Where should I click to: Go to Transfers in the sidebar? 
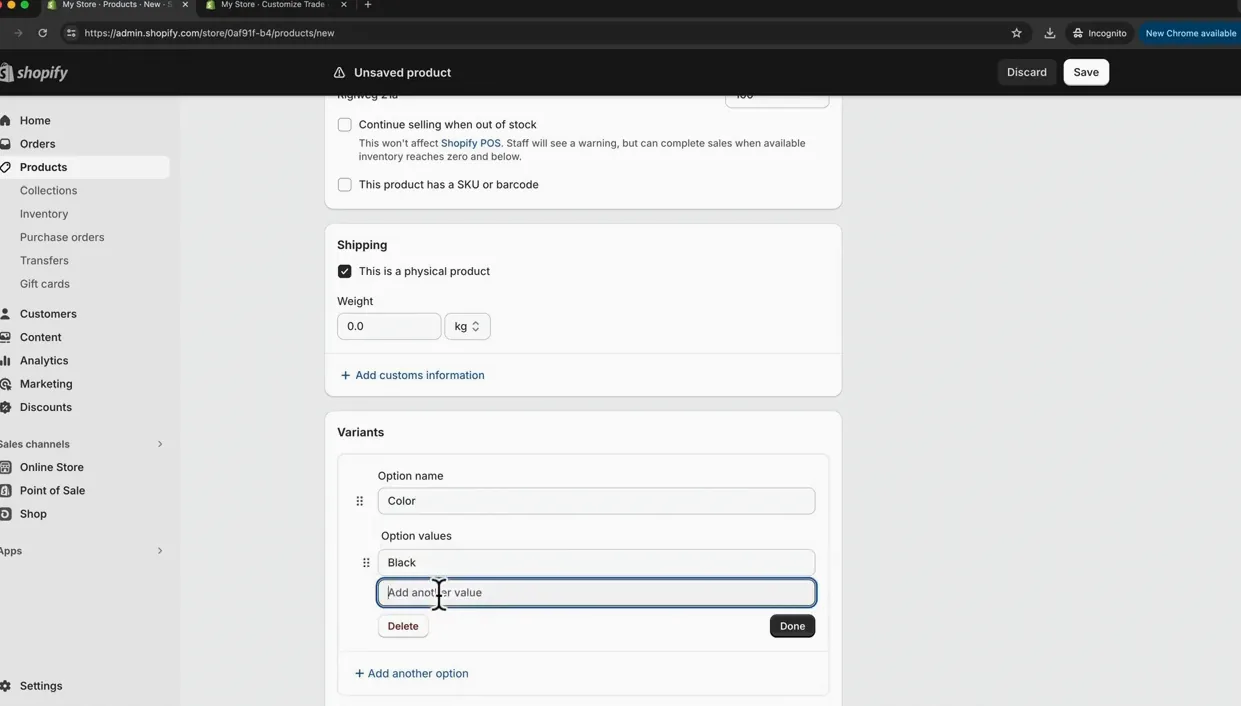tap(44, 260)
